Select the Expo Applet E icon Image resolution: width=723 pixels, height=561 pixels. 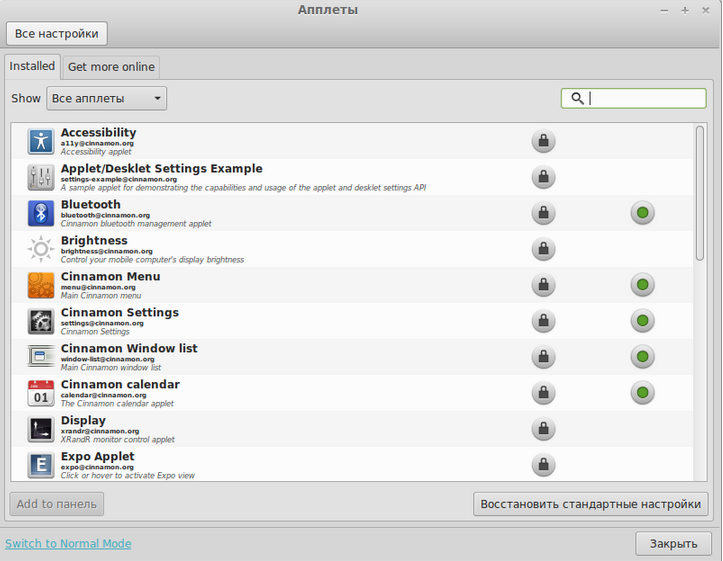click(x=41, y=465)
